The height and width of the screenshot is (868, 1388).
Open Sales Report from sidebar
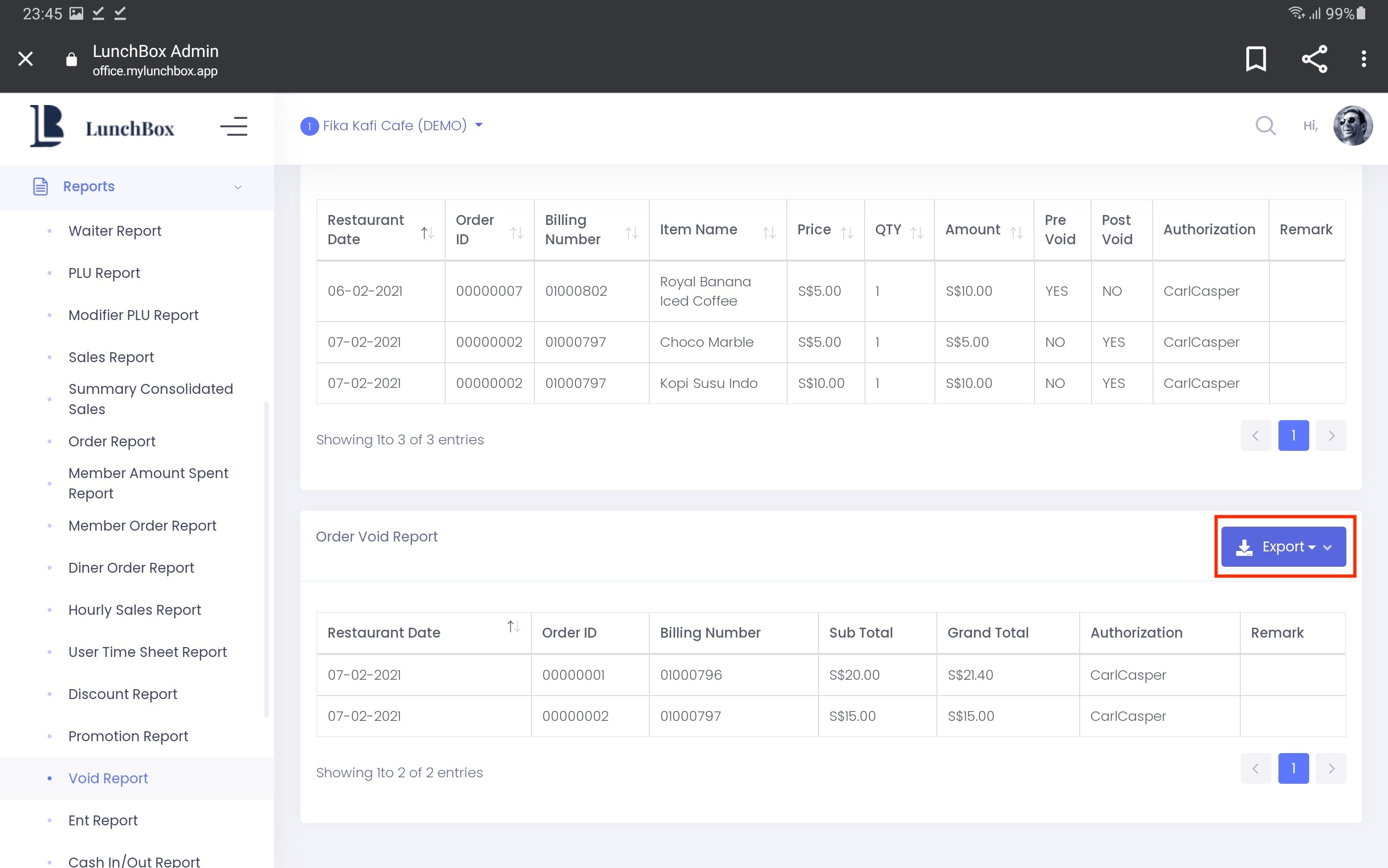tap(111, 357)
